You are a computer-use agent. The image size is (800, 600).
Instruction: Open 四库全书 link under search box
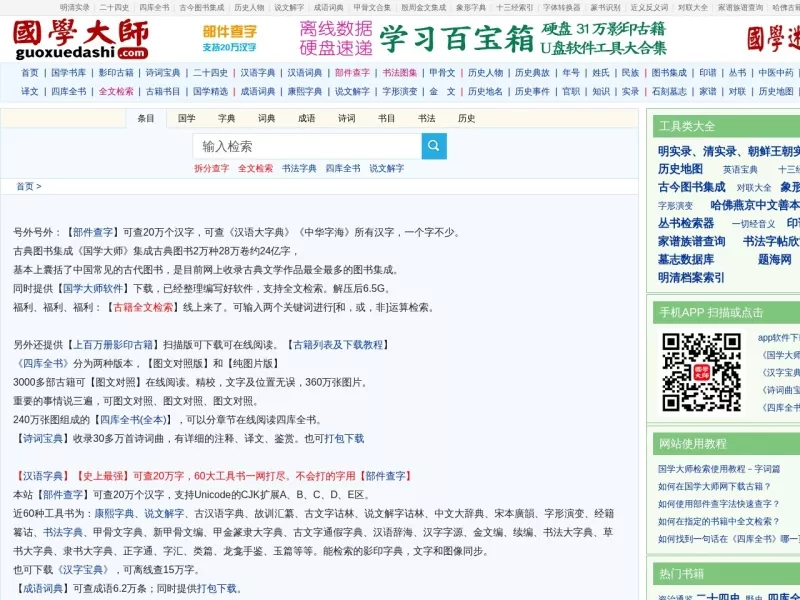click(x=343, y=168)
